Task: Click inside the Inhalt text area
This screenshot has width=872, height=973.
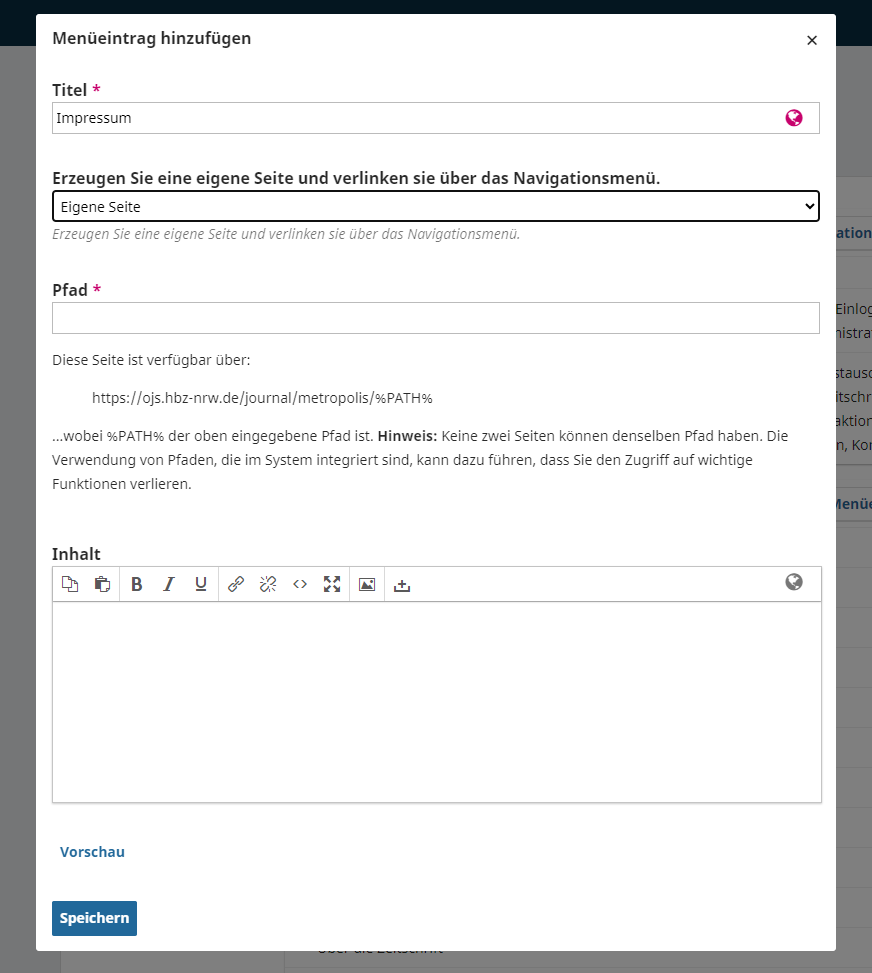Action: 436,701
